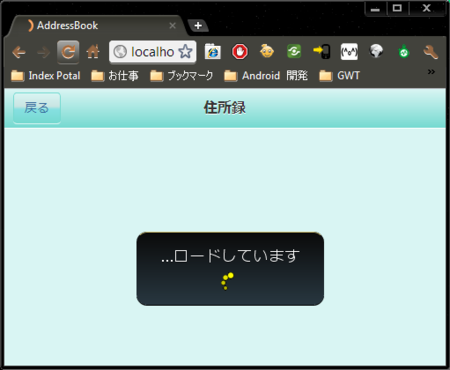450x370 pixels.
Task: Click the globe extension icon
Action: 376,51
